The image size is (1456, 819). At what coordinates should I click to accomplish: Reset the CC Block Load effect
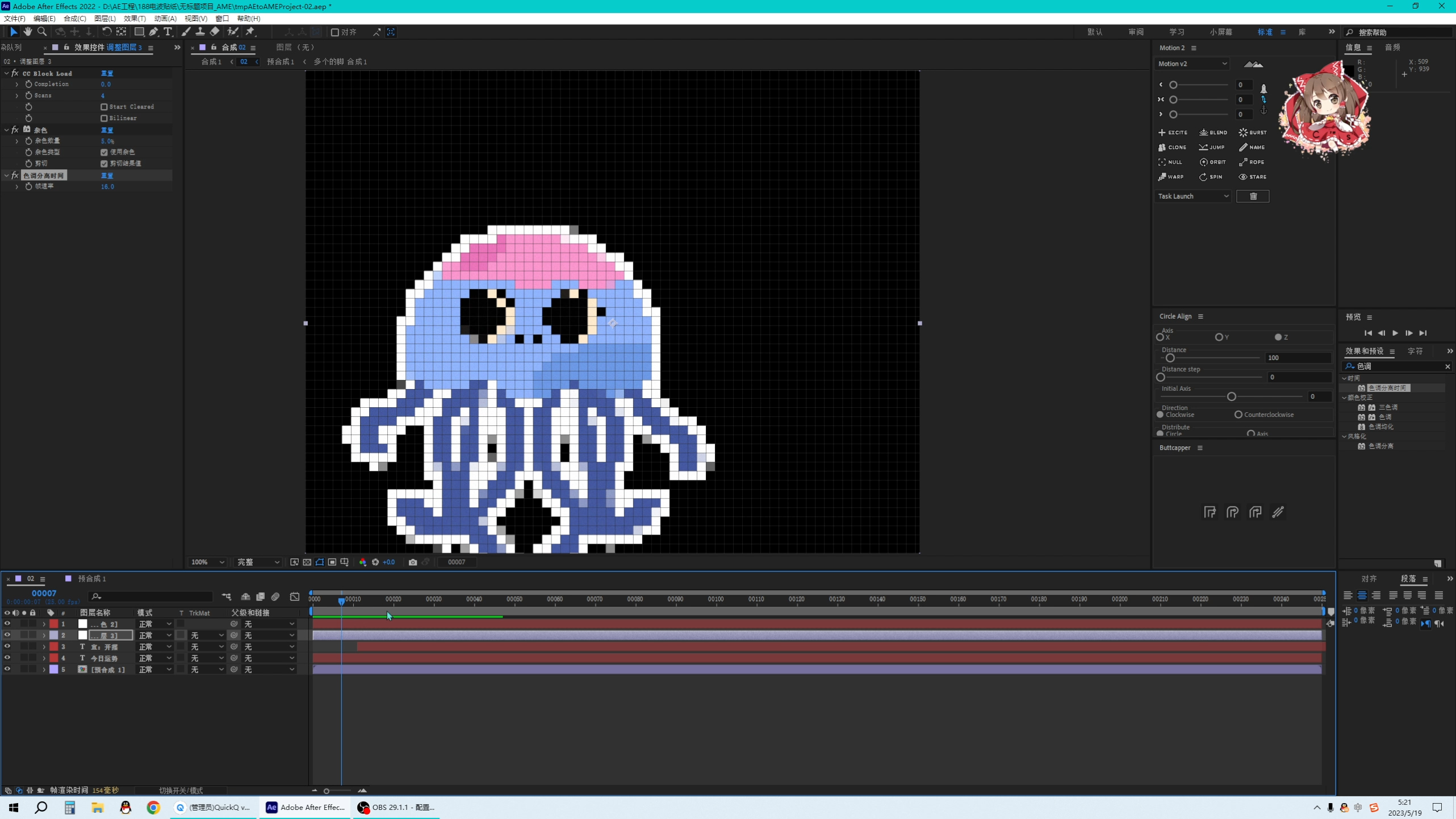pos(107,73)
